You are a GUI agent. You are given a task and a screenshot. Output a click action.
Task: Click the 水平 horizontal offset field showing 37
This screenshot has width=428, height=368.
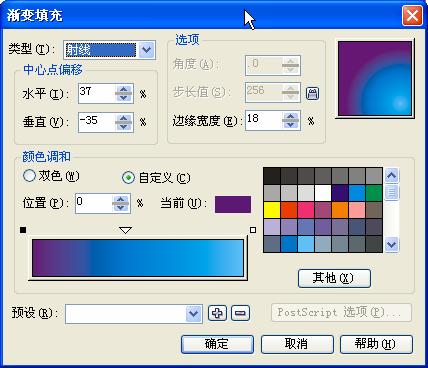[x=97, y=93]
